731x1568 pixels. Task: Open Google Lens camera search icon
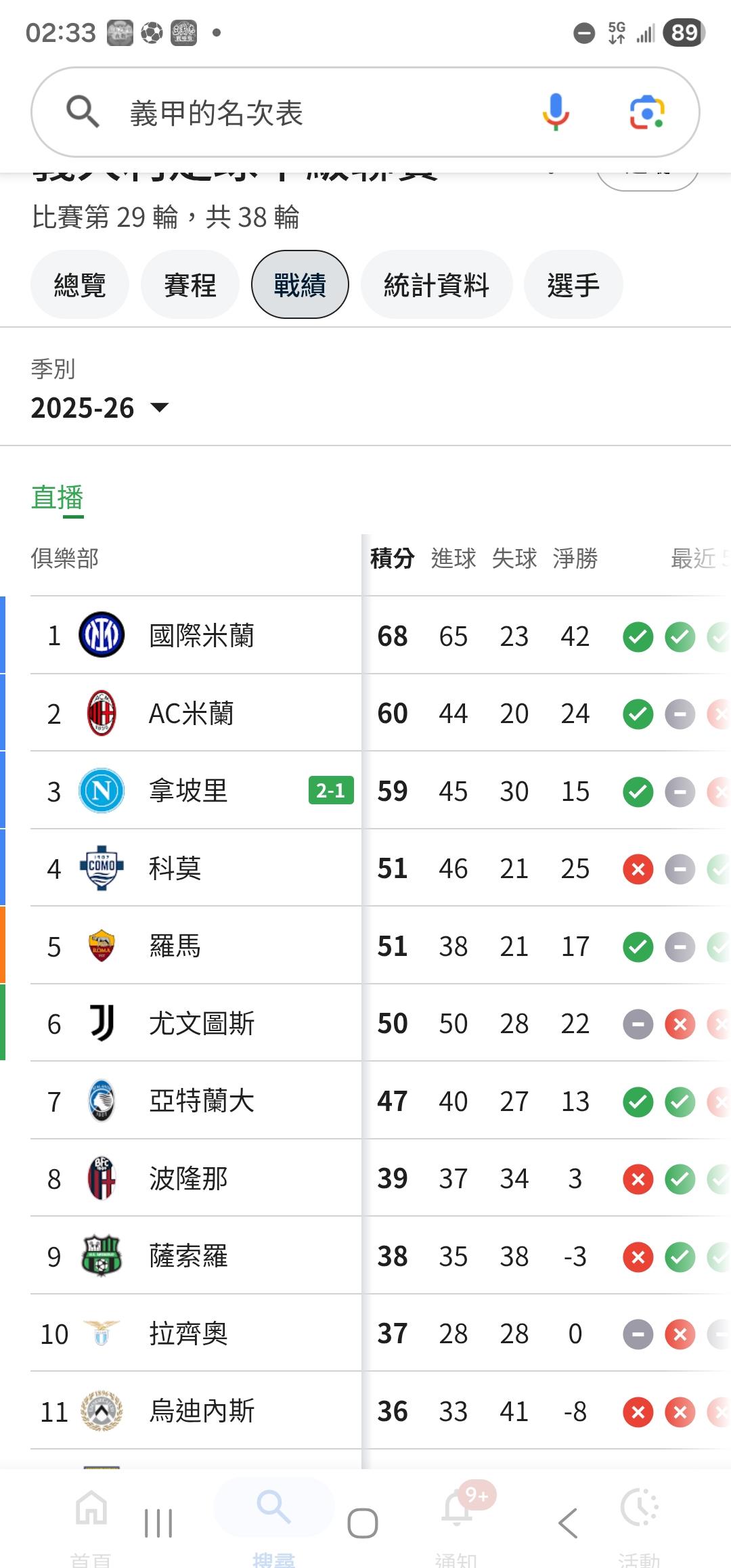[646, 112]
